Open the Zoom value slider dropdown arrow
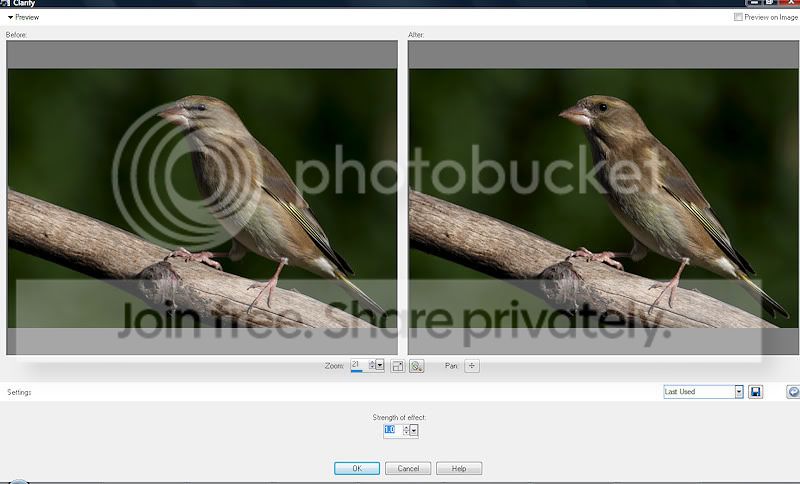 pos(380,365)
